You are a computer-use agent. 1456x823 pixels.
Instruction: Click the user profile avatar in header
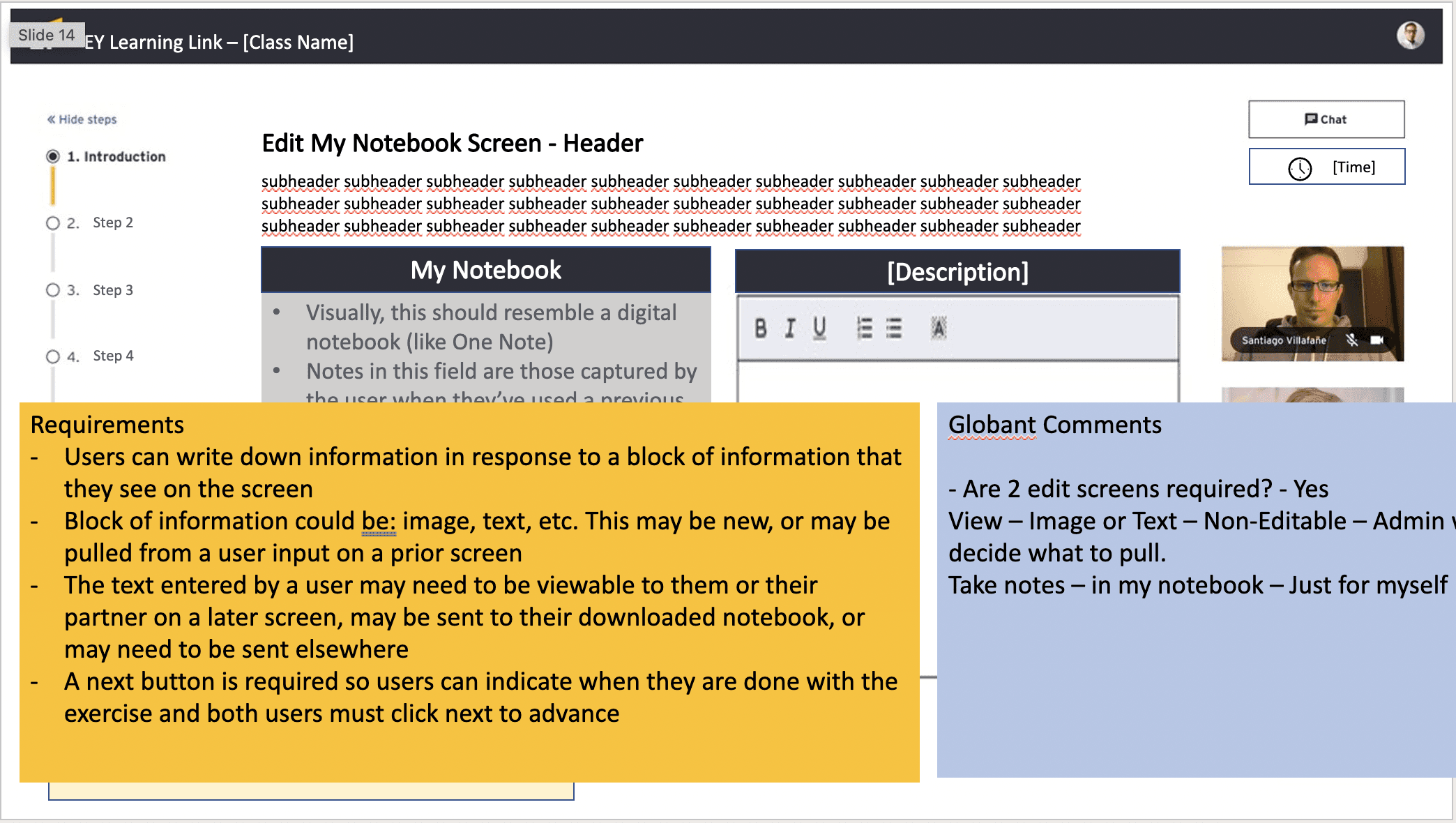(1410, 36)
